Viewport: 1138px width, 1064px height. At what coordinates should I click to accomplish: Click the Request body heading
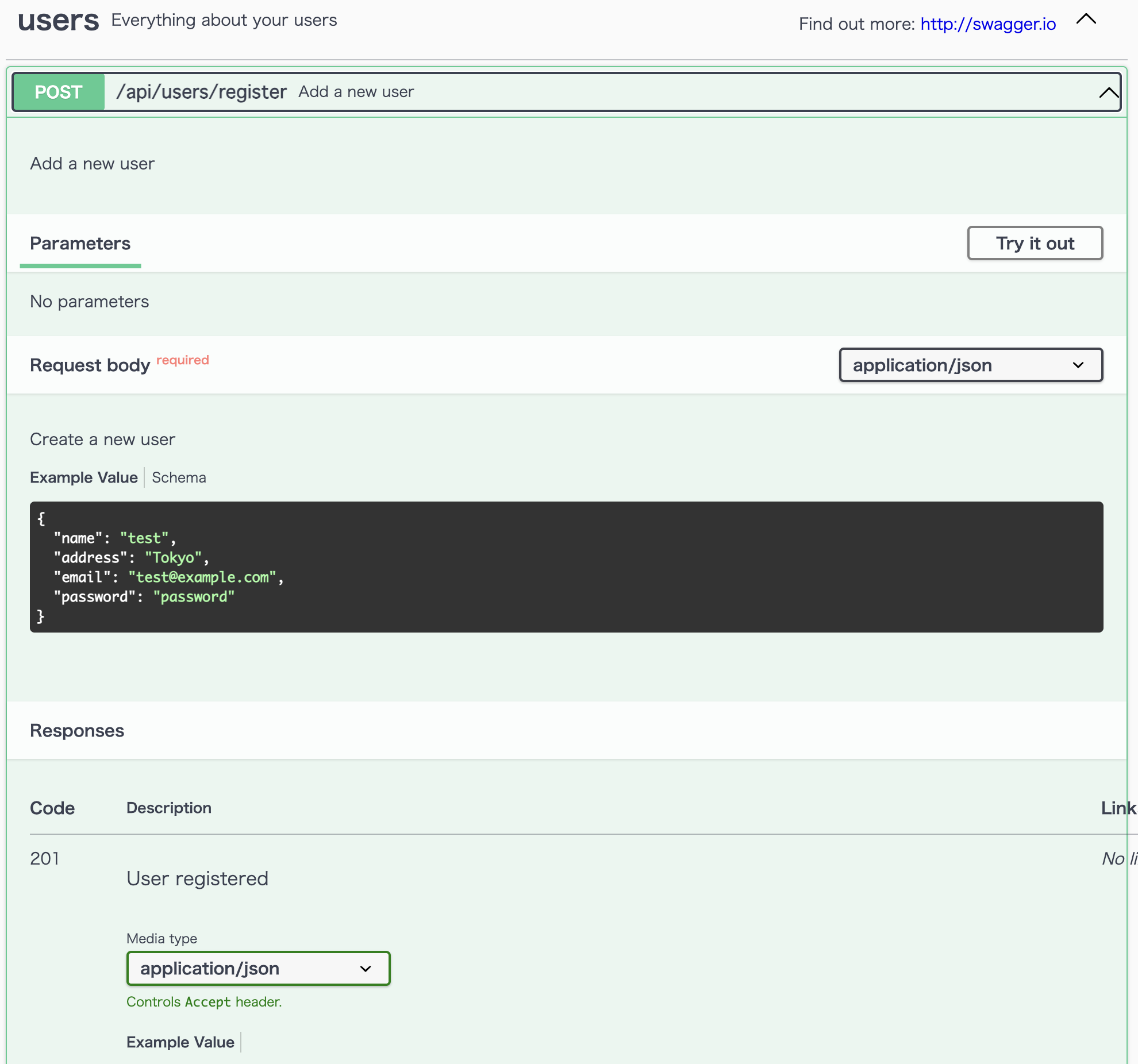click(x=90, y=365)
